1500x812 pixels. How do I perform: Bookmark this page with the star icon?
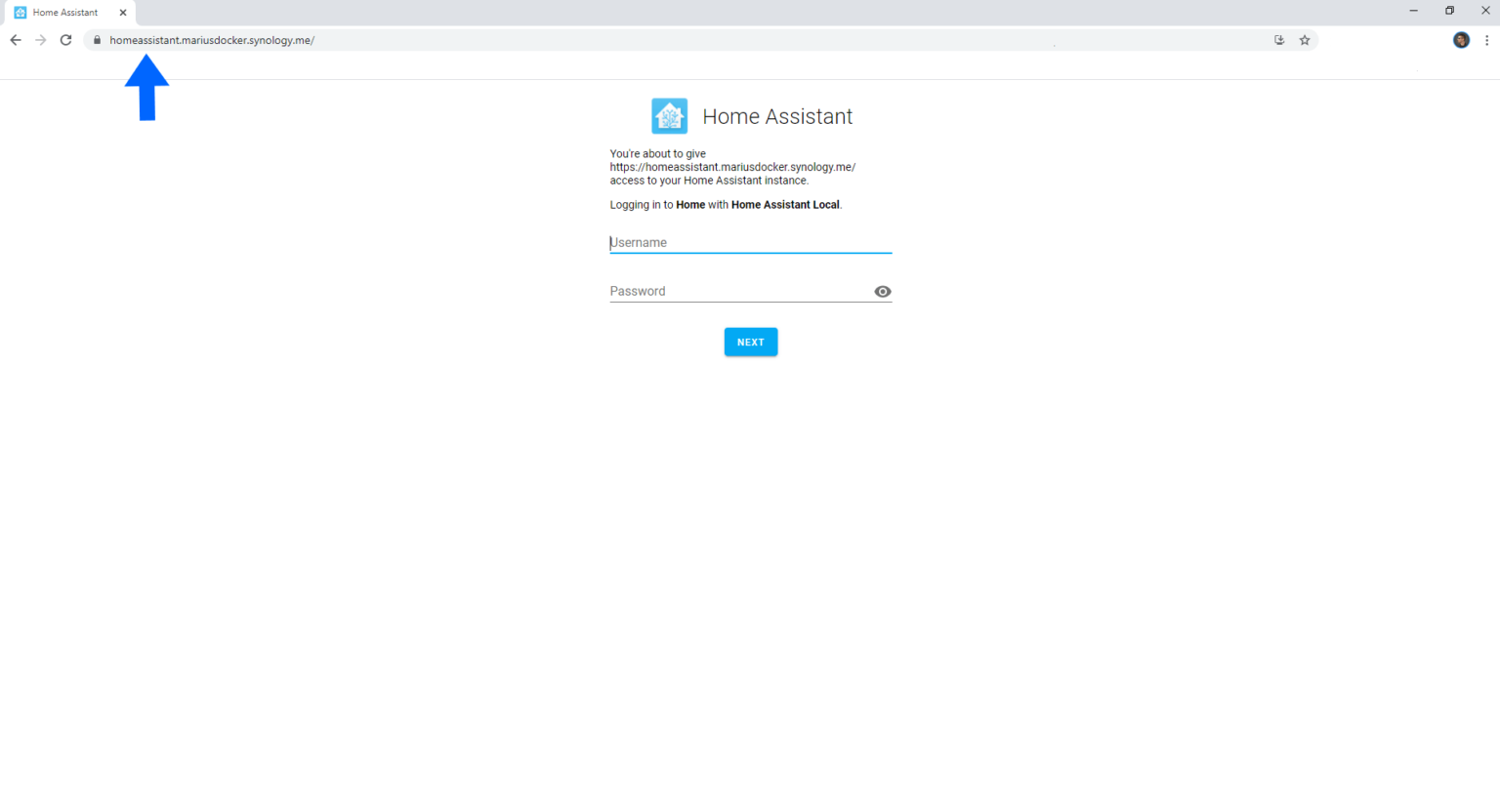(x=1305, y=40)
